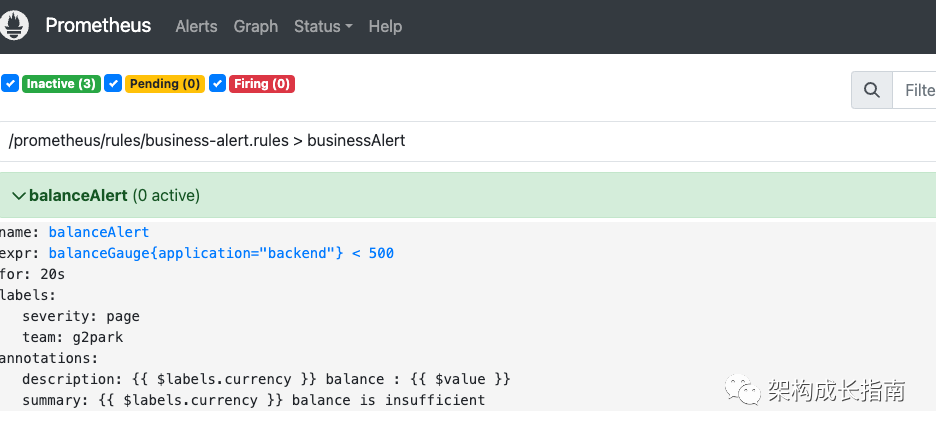This screenshot has width=936, height=432.
Task: Open the Alerts page
Action: coord(196,27)
